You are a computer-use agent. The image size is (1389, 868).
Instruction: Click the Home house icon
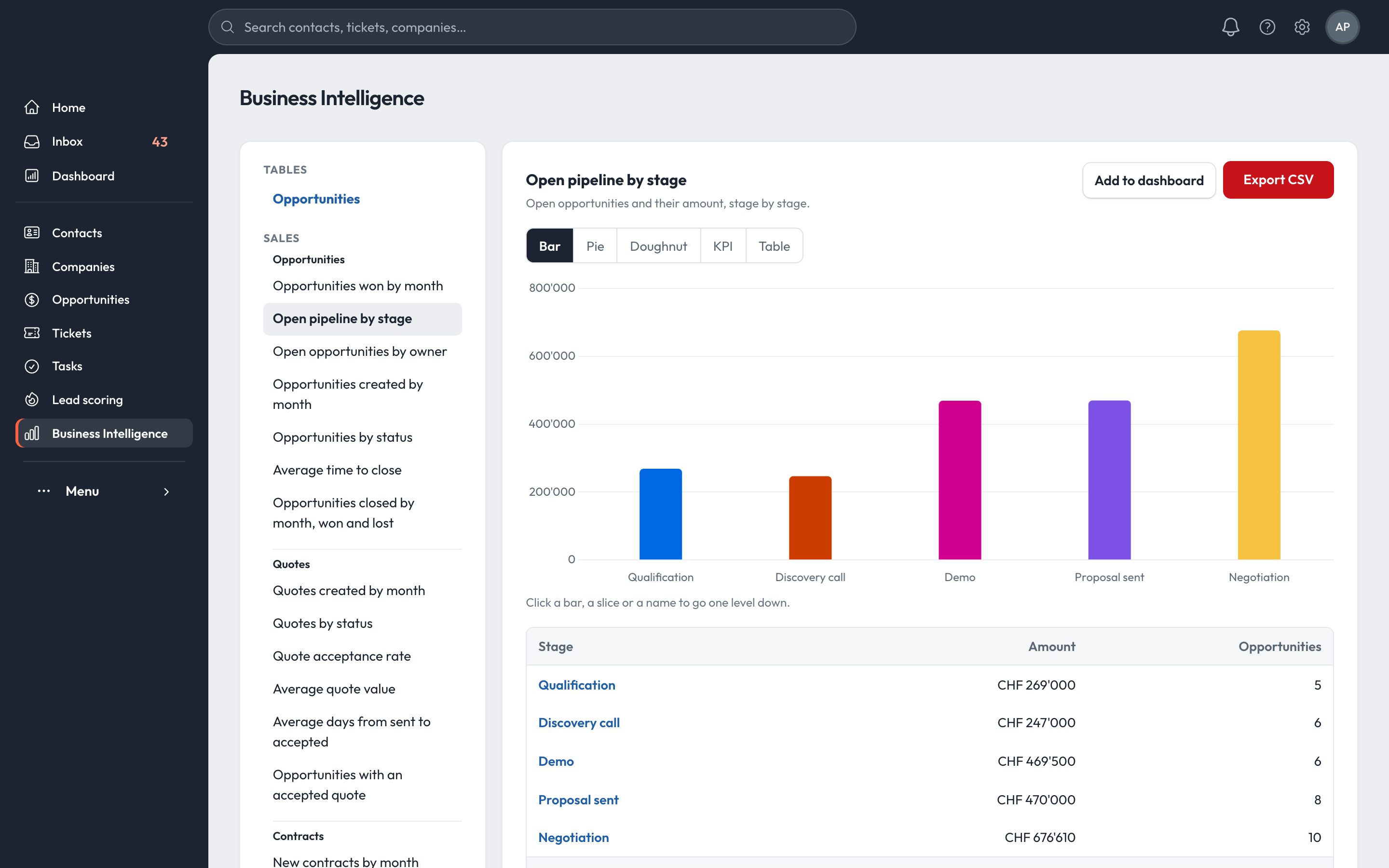32,108
